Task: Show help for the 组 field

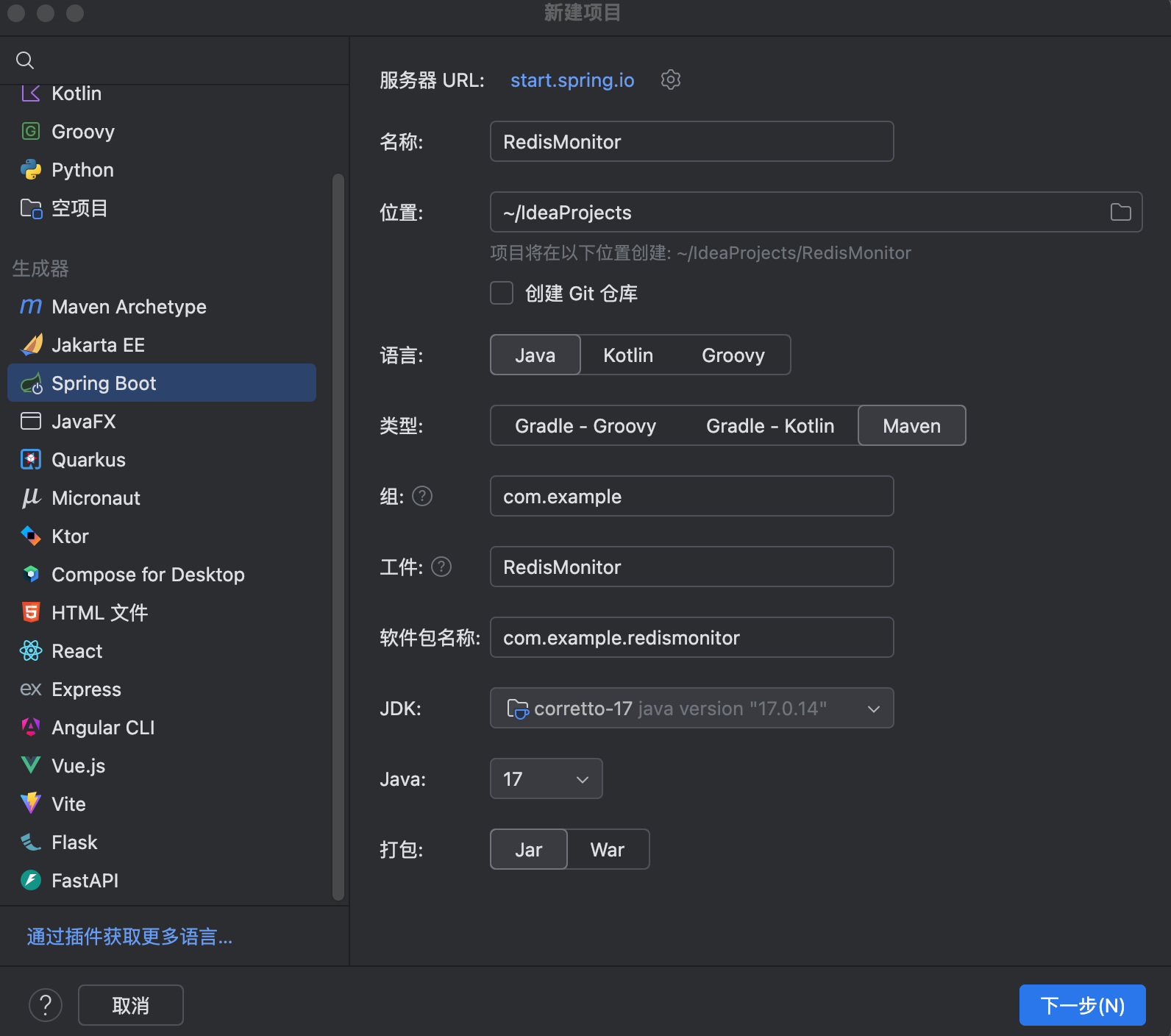Action: [422, 497]
